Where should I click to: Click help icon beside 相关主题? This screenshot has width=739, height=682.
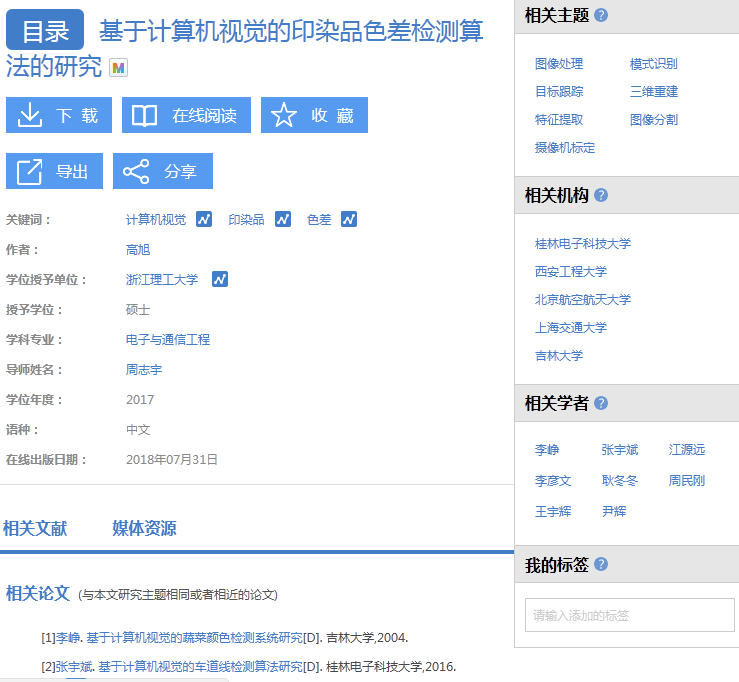(x=601, y=15)
